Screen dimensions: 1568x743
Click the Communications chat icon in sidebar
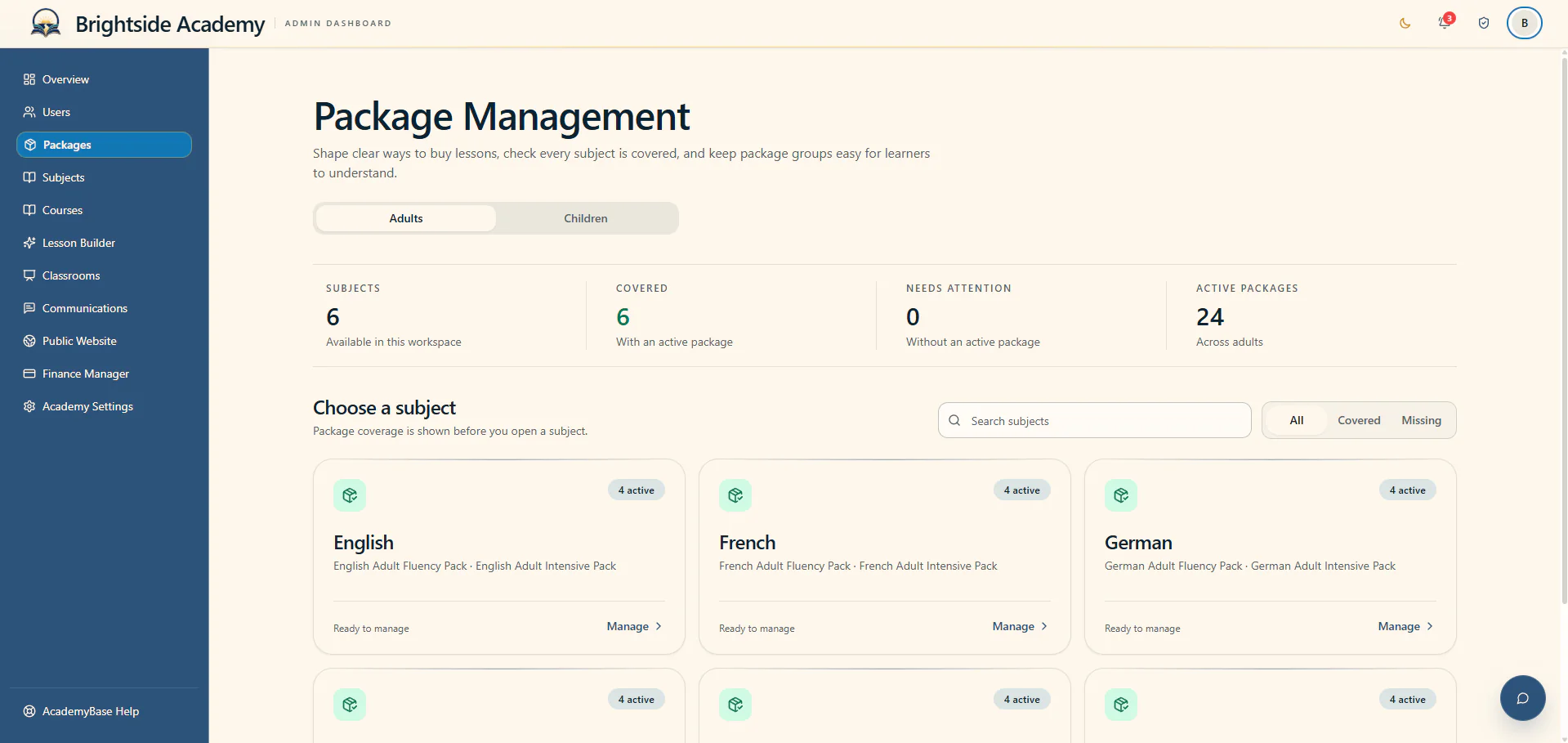29,308
